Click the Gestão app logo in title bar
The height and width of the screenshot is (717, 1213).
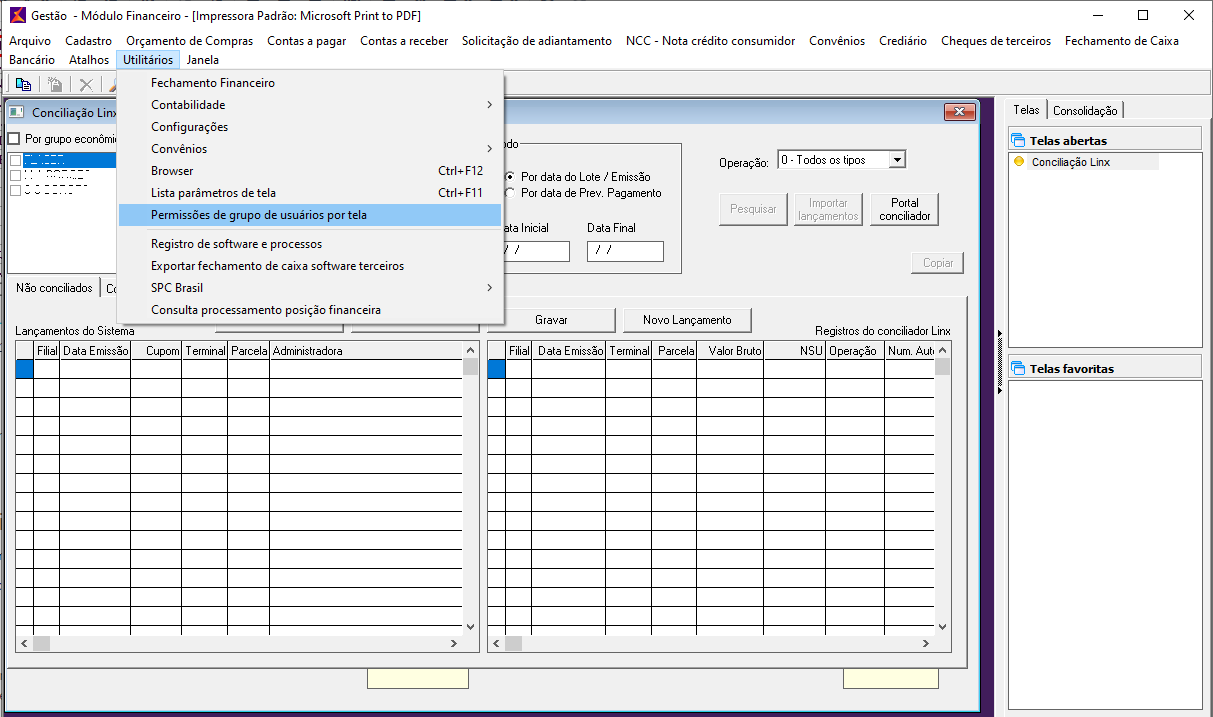click(x=17, y=15)
